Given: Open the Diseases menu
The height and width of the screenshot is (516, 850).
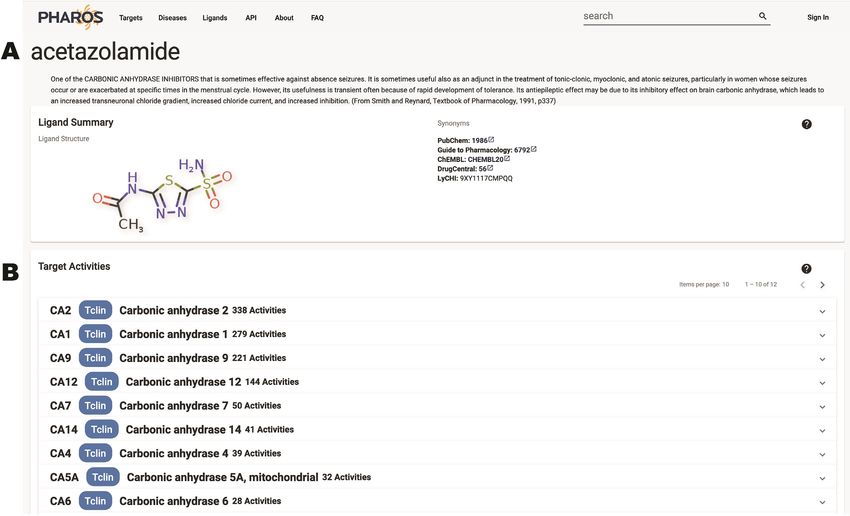Looking at the screenshot, I should point(172,18).
